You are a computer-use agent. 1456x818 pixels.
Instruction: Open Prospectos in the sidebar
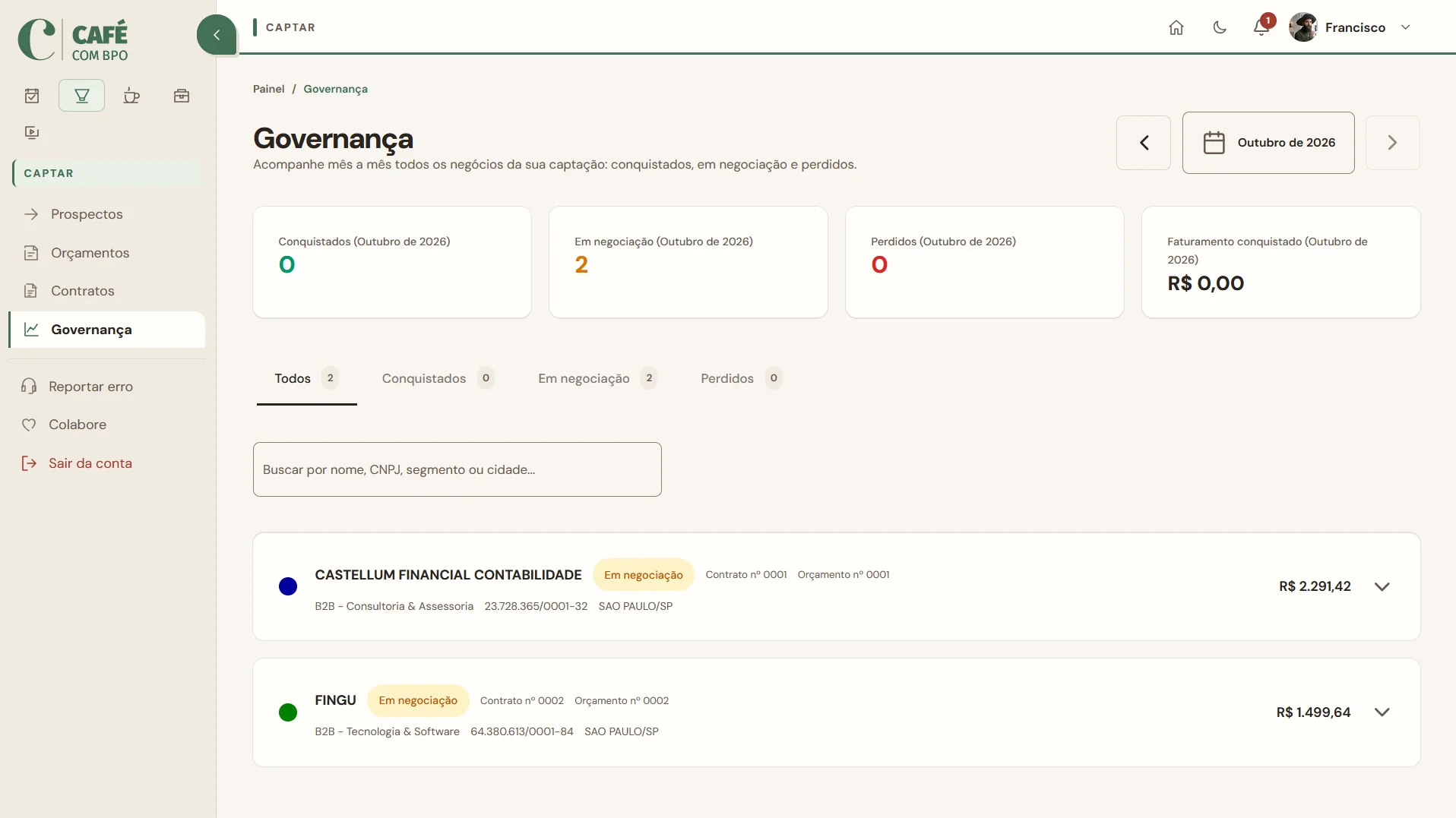pyautogui.click(x=106, y=214)
